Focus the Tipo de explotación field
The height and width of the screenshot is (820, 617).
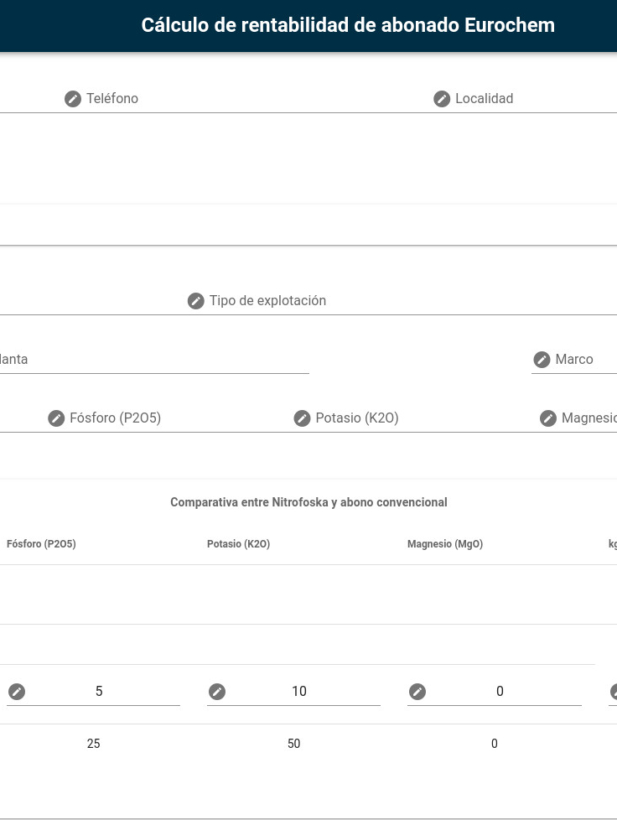tap(400, 301)
